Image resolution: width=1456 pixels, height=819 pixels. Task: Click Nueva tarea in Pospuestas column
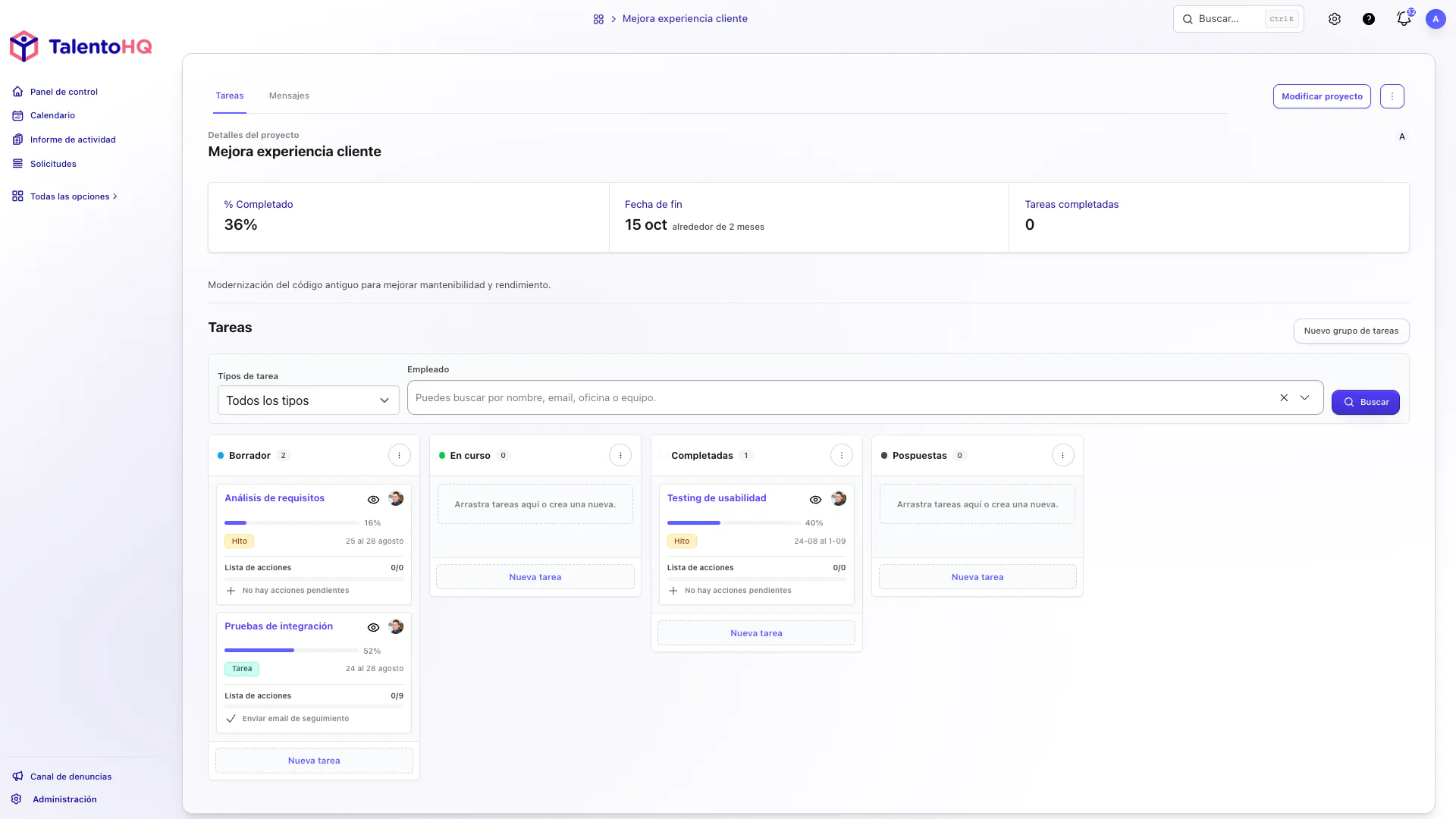[x=977, y=577]
